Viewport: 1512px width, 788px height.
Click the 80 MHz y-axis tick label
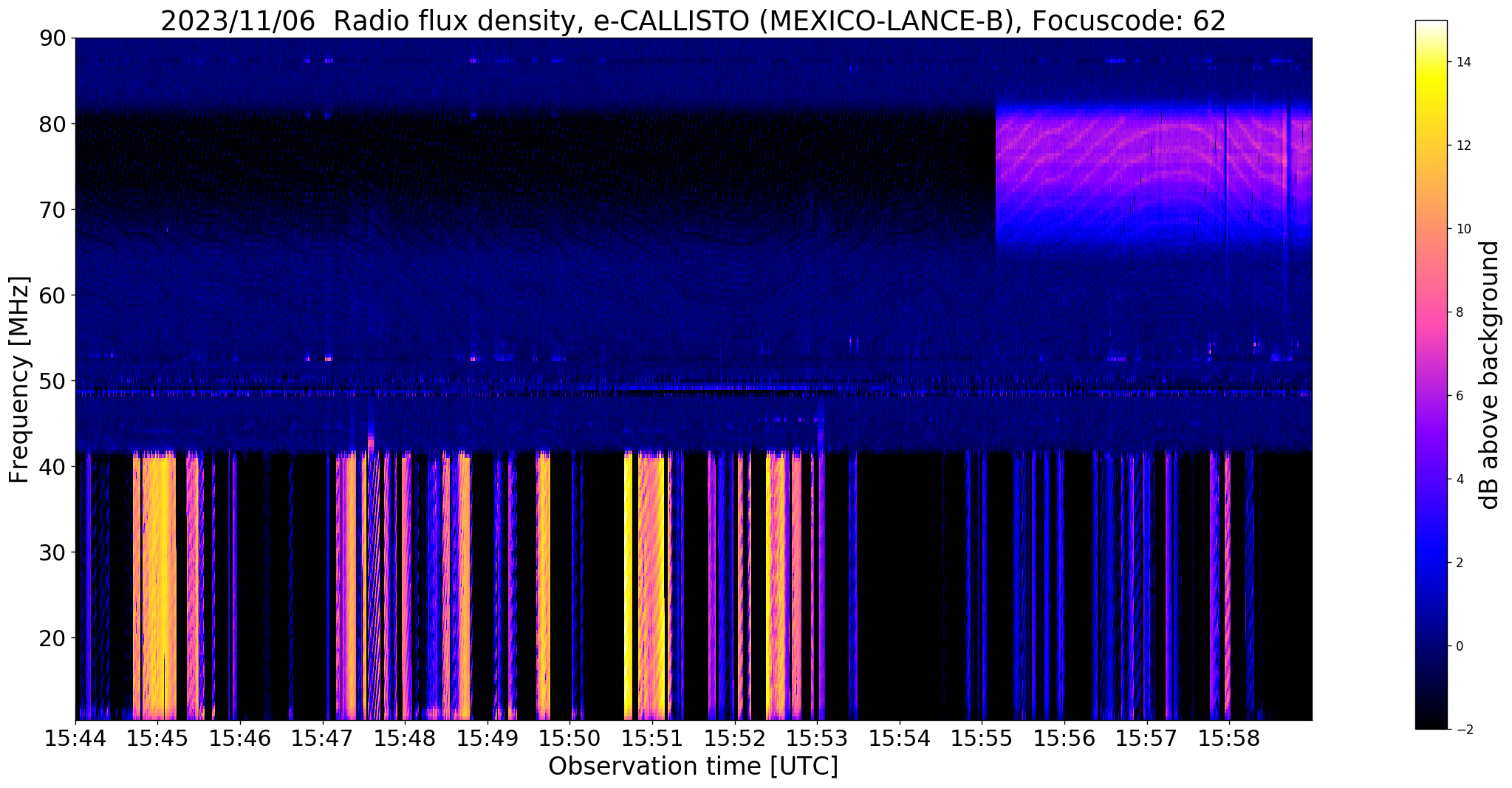tap(53, 124)
